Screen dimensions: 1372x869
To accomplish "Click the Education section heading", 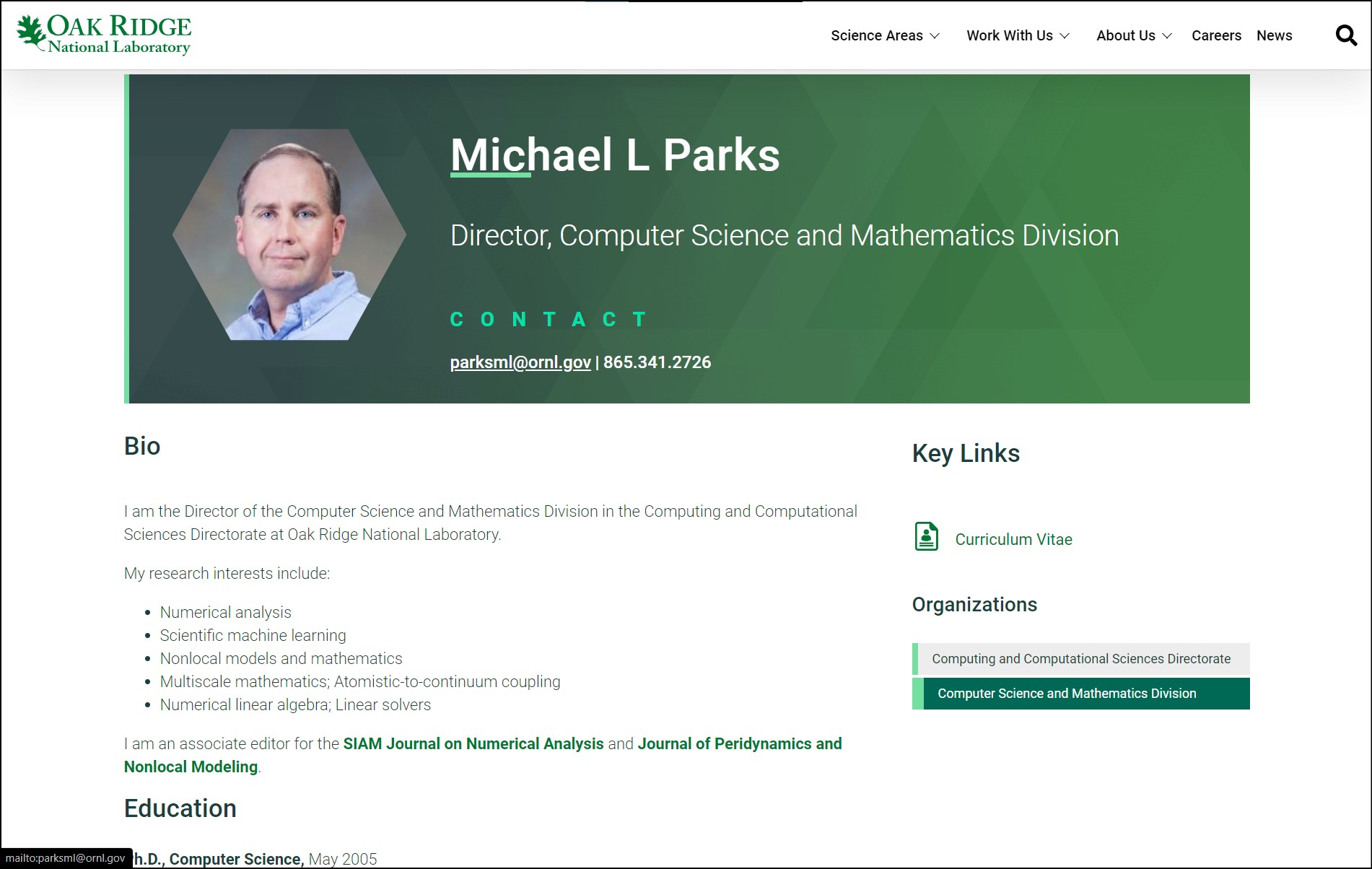I will point(180,808).
